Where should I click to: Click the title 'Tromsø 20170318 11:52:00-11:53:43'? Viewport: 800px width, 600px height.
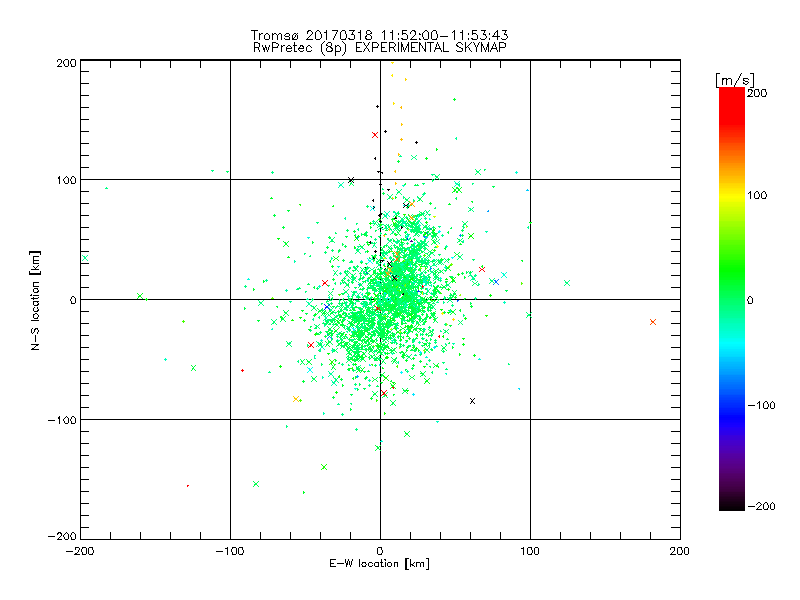[379, 35]
